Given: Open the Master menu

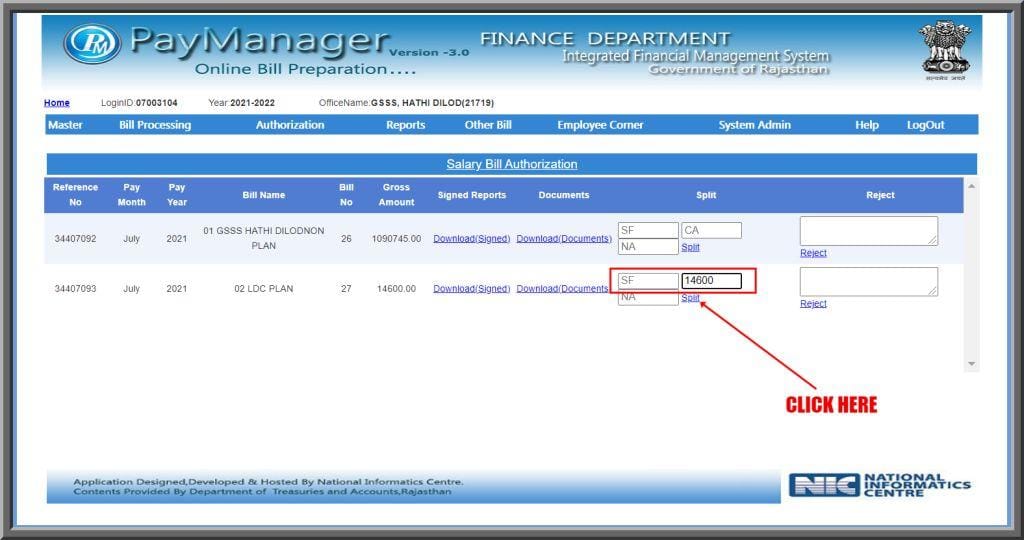Looking at the screenshot, I should [65, 125].
